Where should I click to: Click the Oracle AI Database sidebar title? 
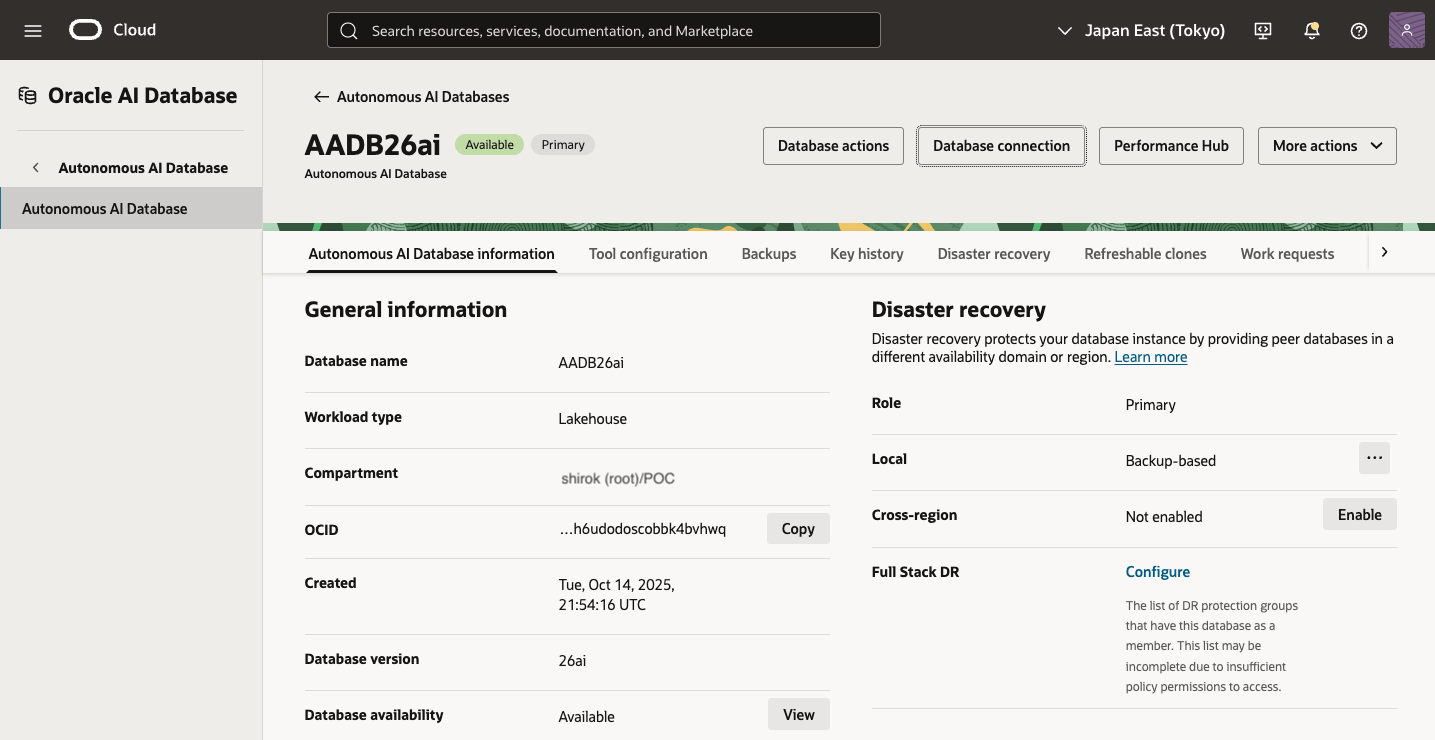click(143, 96)
